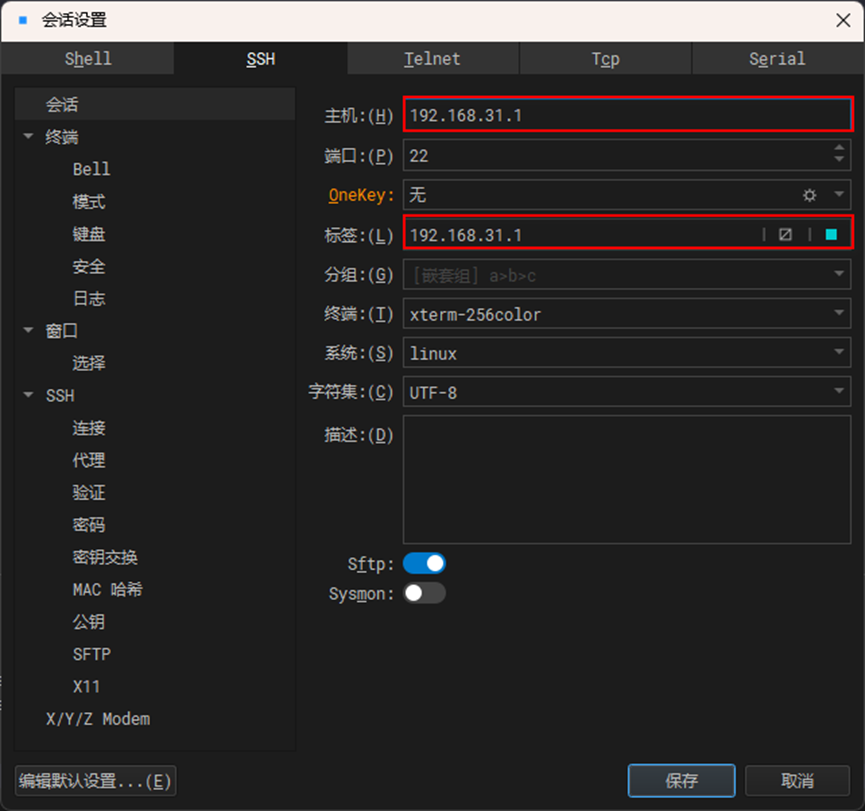This screenshot has height=811, width=865.
Task: Open the OneKey selection dropdown
Action: coord(838,194)
